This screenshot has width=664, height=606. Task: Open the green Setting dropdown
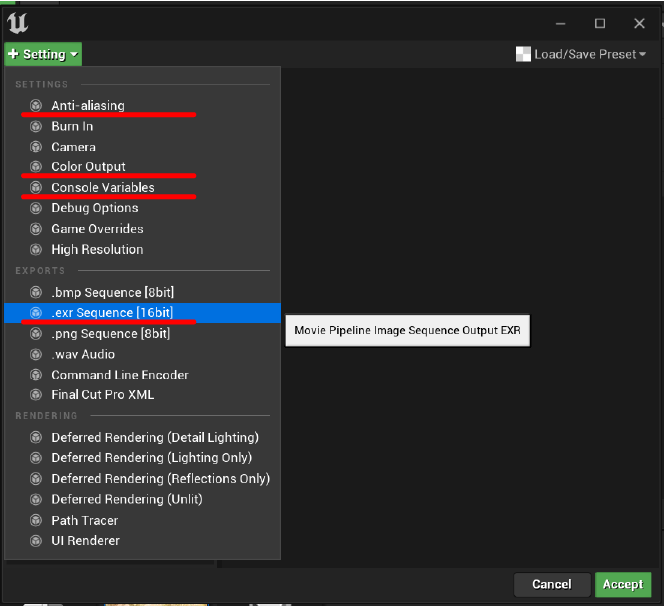point(43,54)
